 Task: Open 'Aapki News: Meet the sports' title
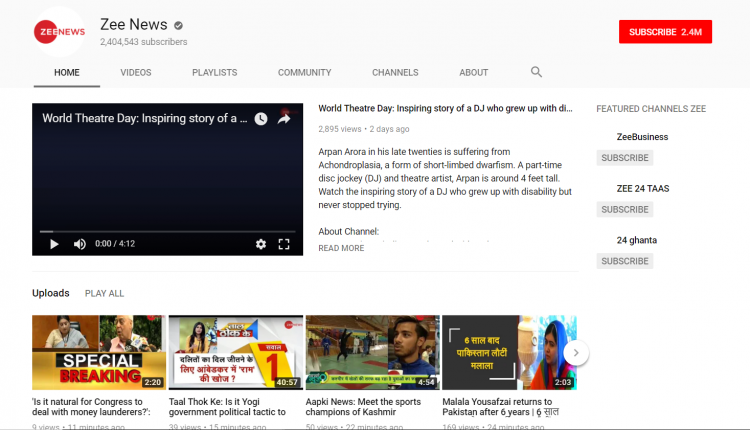363,407
